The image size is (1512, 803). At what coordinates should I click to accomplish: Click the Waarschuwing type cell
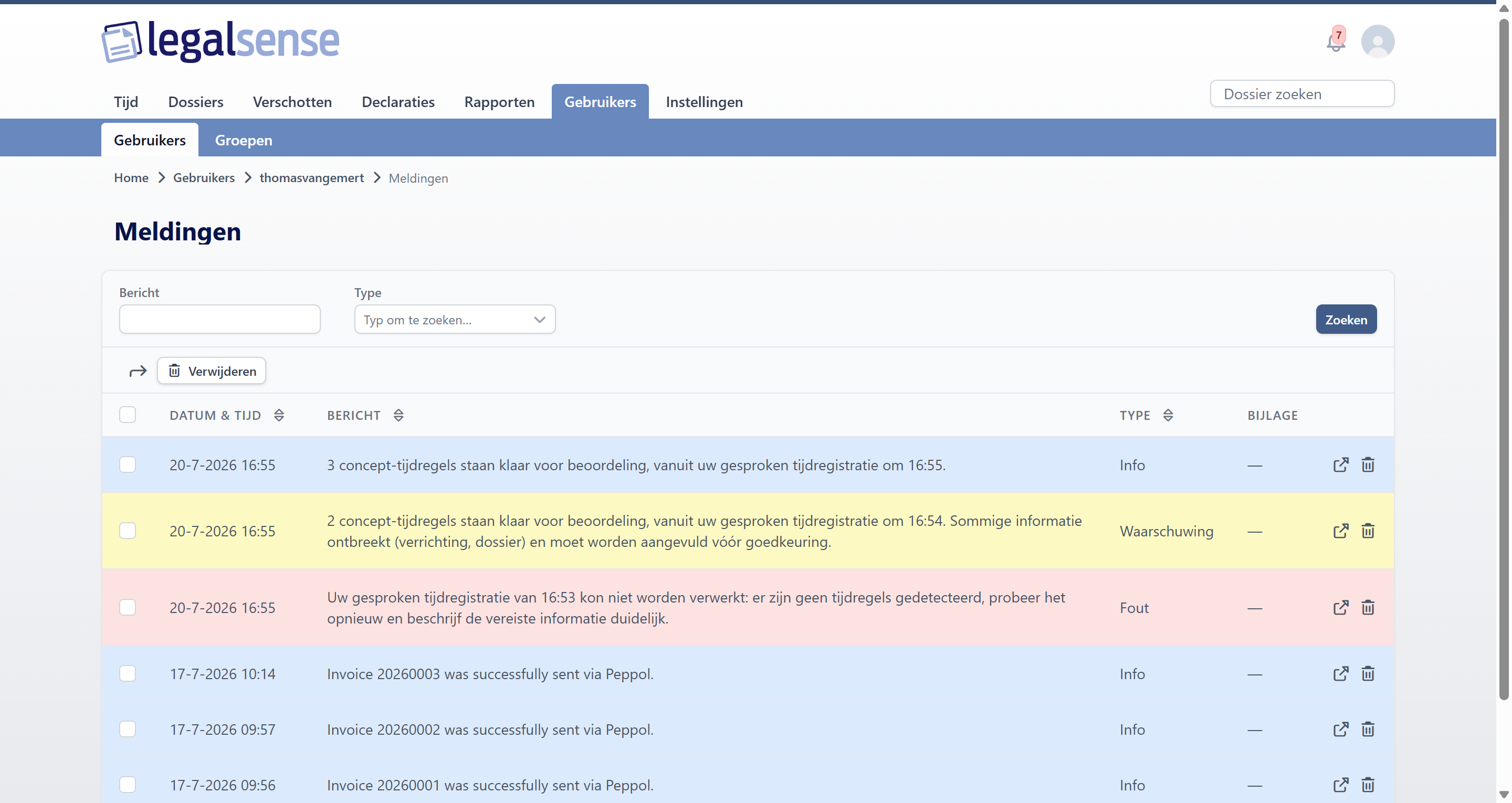[x=1166, y=531]
